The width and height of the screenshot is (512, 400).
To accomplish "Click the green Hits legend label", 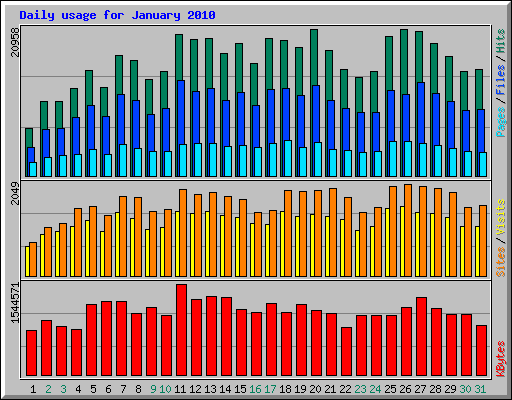I will [501, 41].
